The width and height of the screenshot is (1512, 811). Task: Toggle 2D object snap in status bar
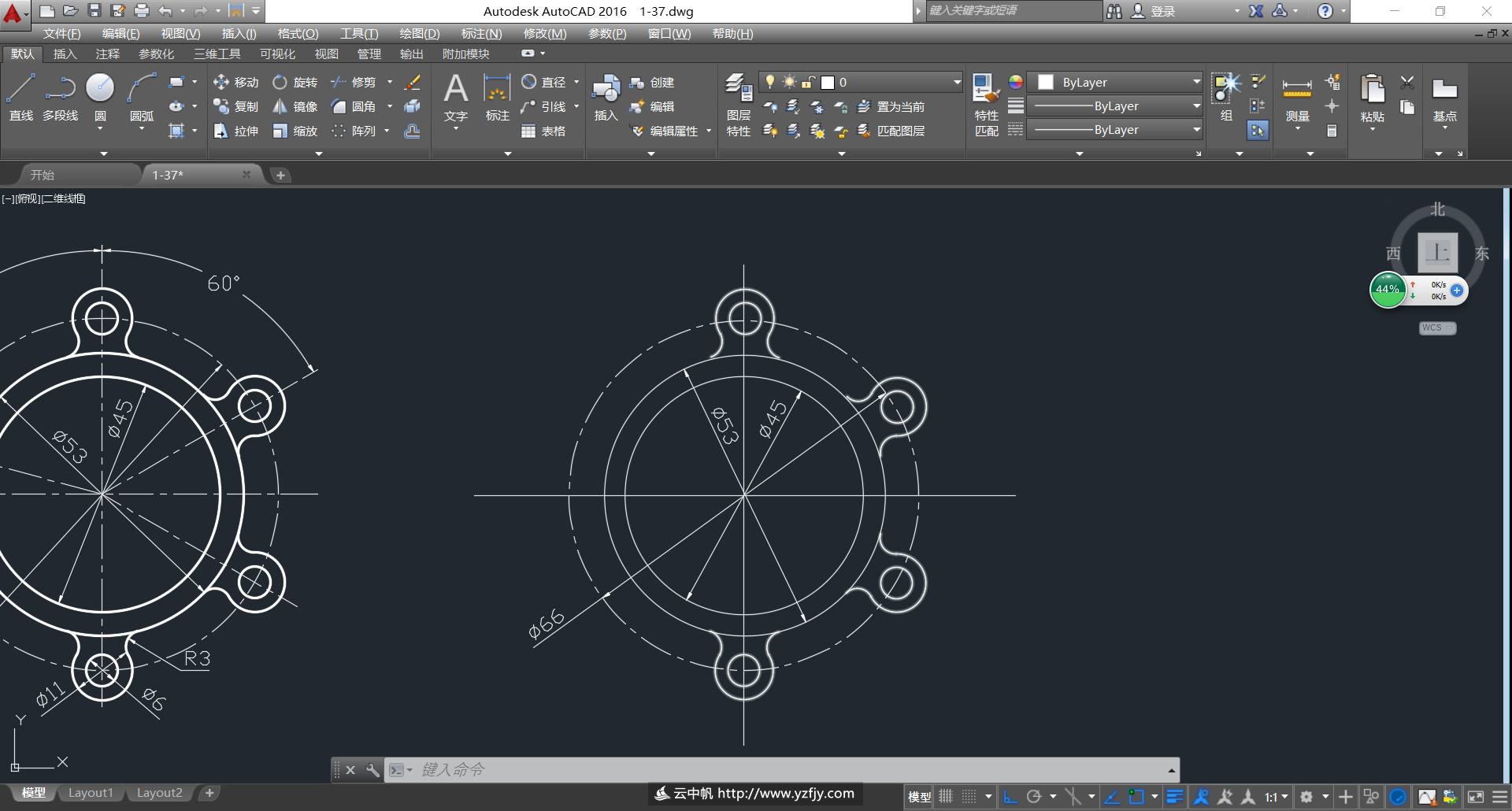pyautogui.click(x=1136, y=797)
